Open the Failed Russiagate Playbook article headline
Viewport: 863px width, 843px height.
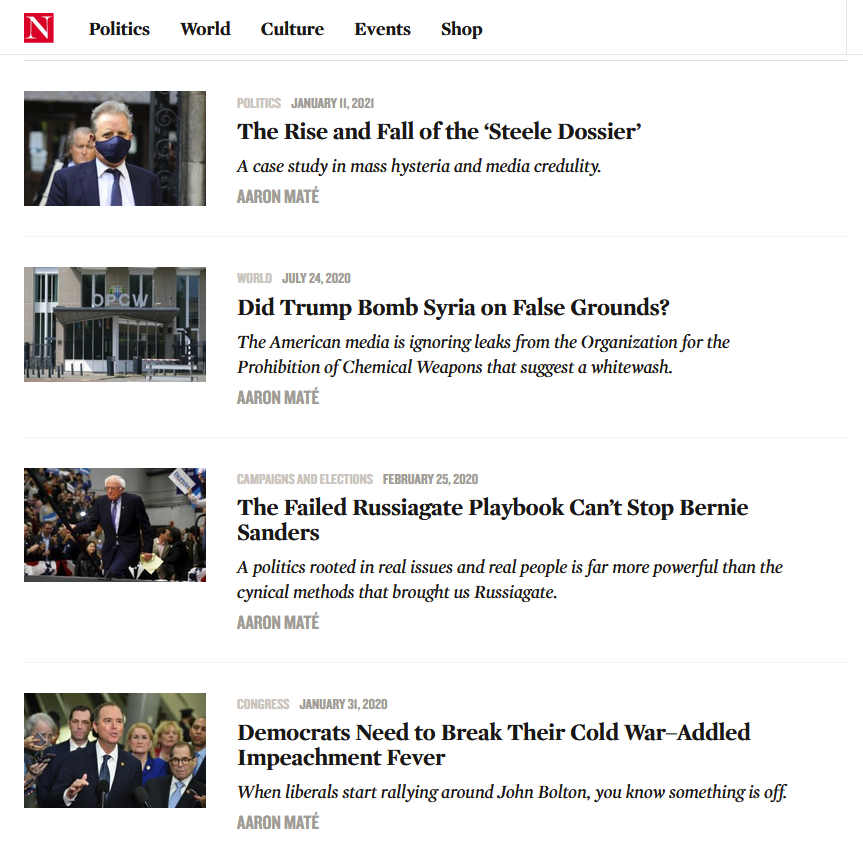(x=493, y=520)
